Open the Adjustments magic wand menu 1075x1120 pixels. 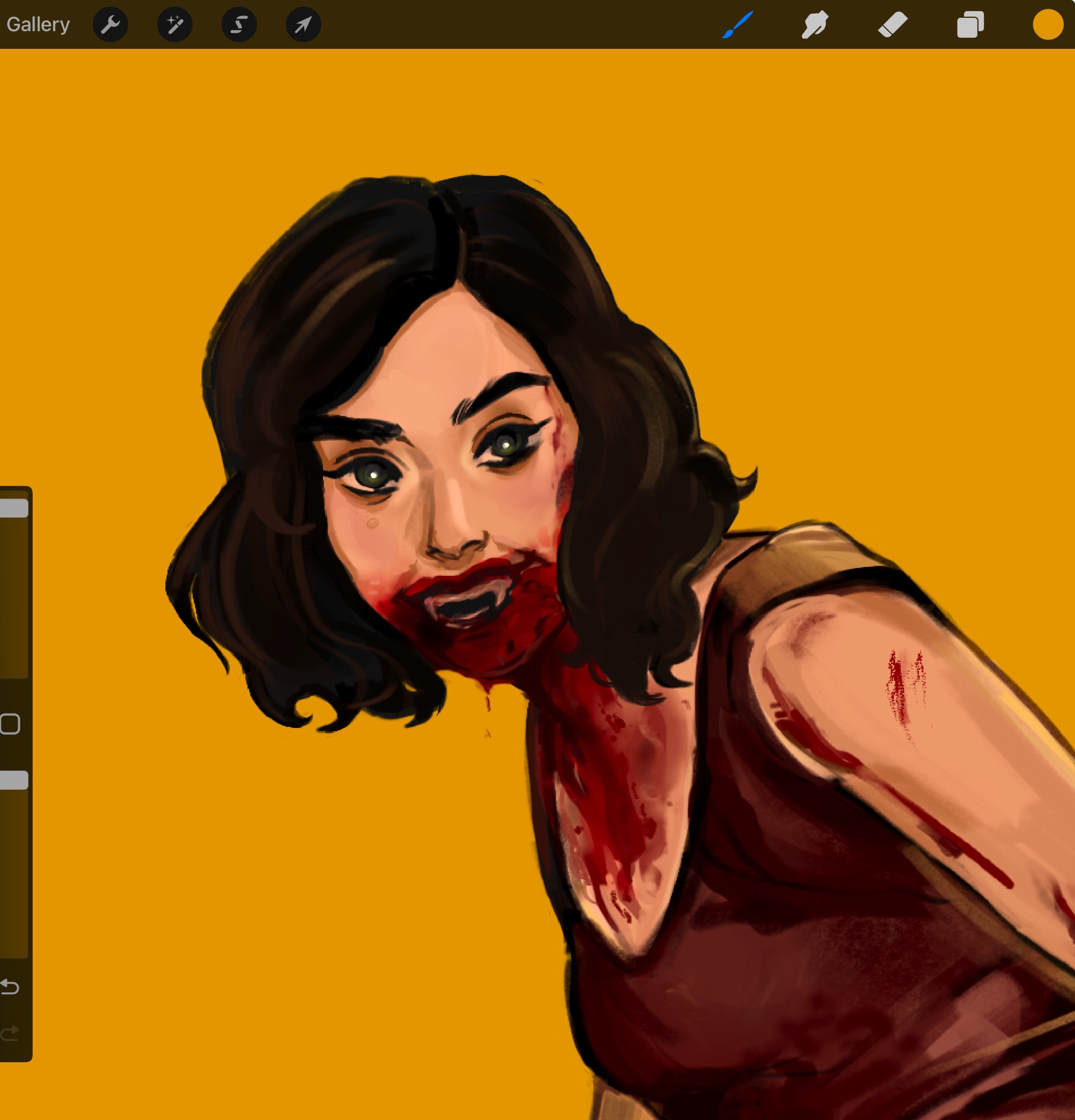click(175, 25)
